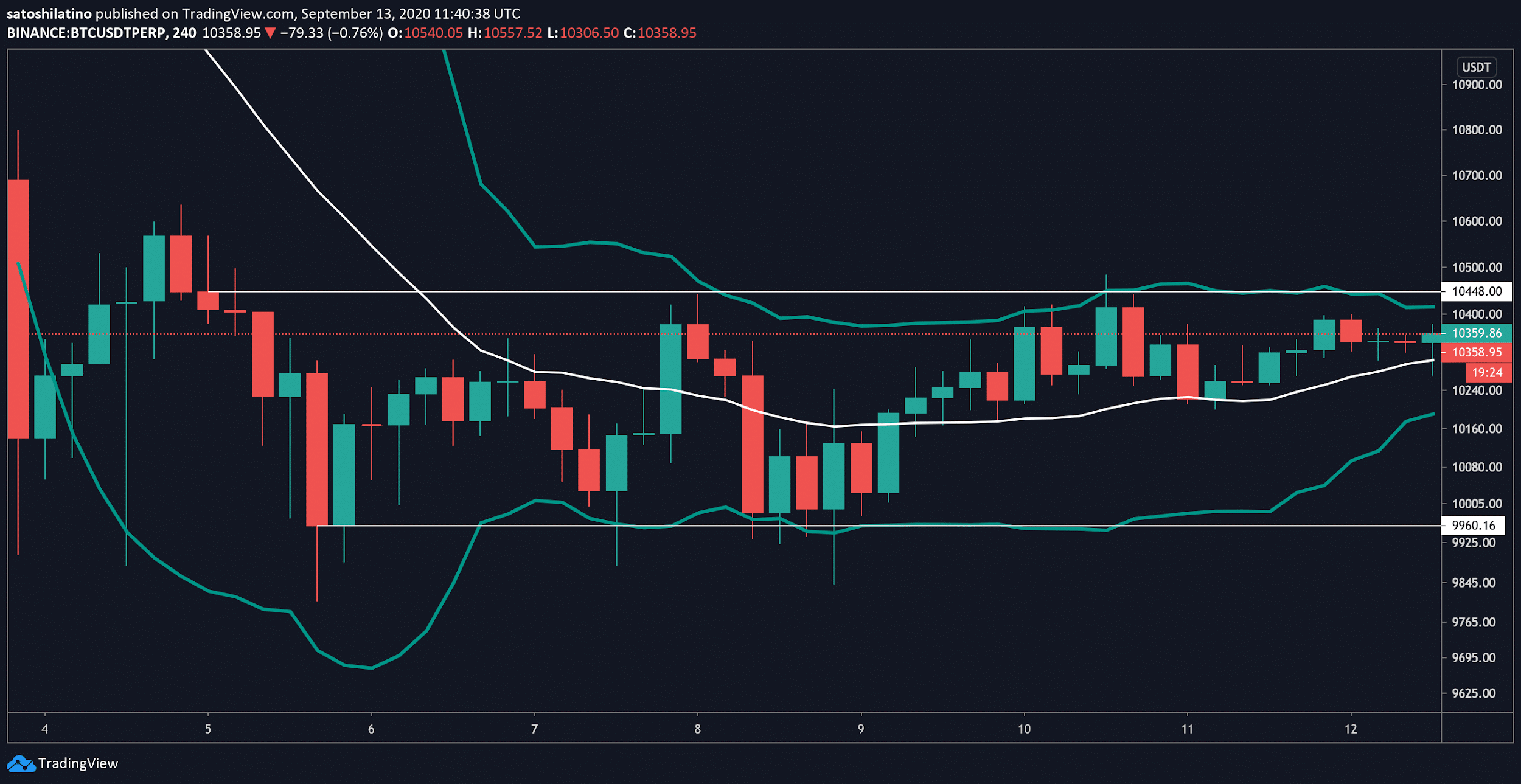Click the 10600.00 price axis label

tap(1477, 221)
